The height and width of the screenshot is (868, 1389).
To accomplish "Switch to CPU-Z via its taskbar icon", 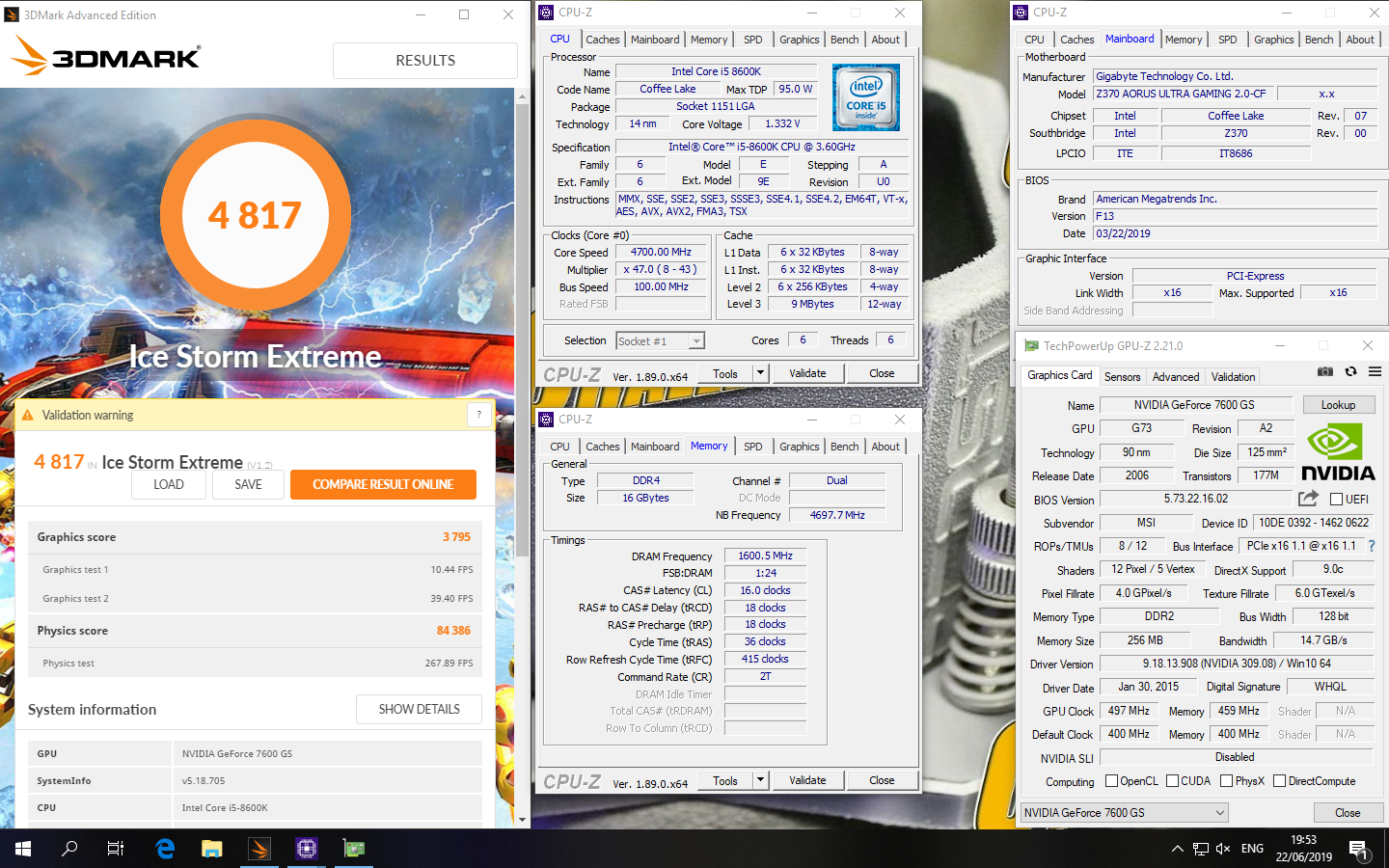I will coord(307,849).
